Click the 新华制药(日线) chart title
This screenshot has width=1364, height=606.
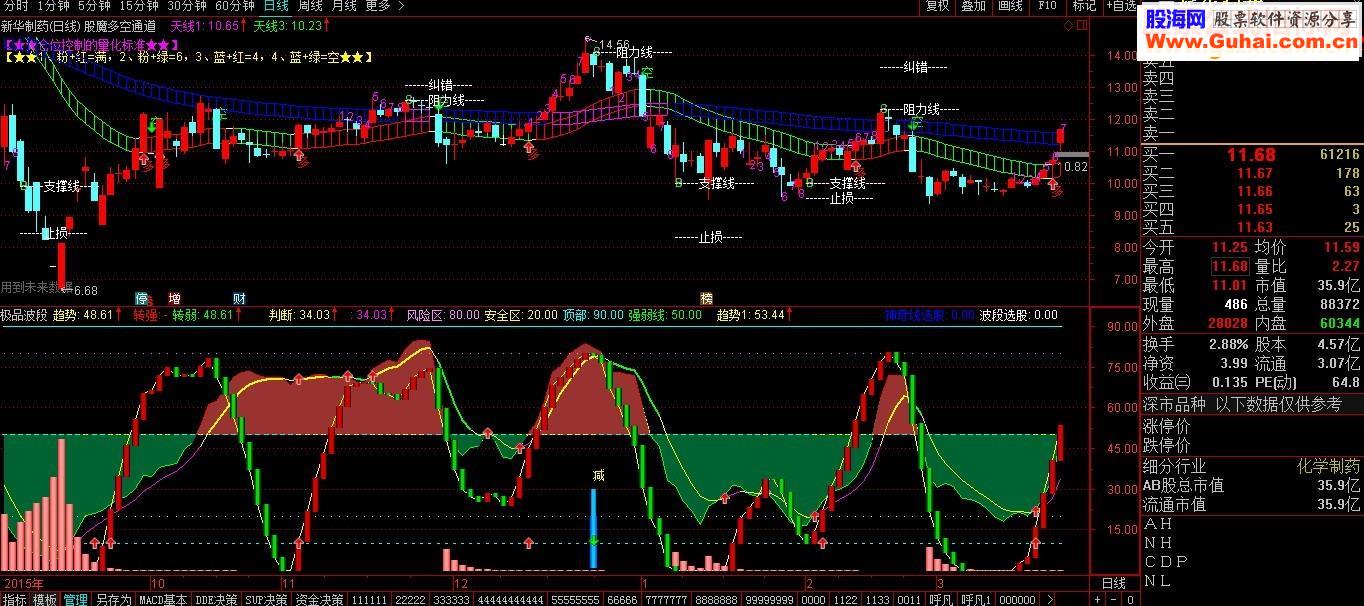tap(42, 27)
